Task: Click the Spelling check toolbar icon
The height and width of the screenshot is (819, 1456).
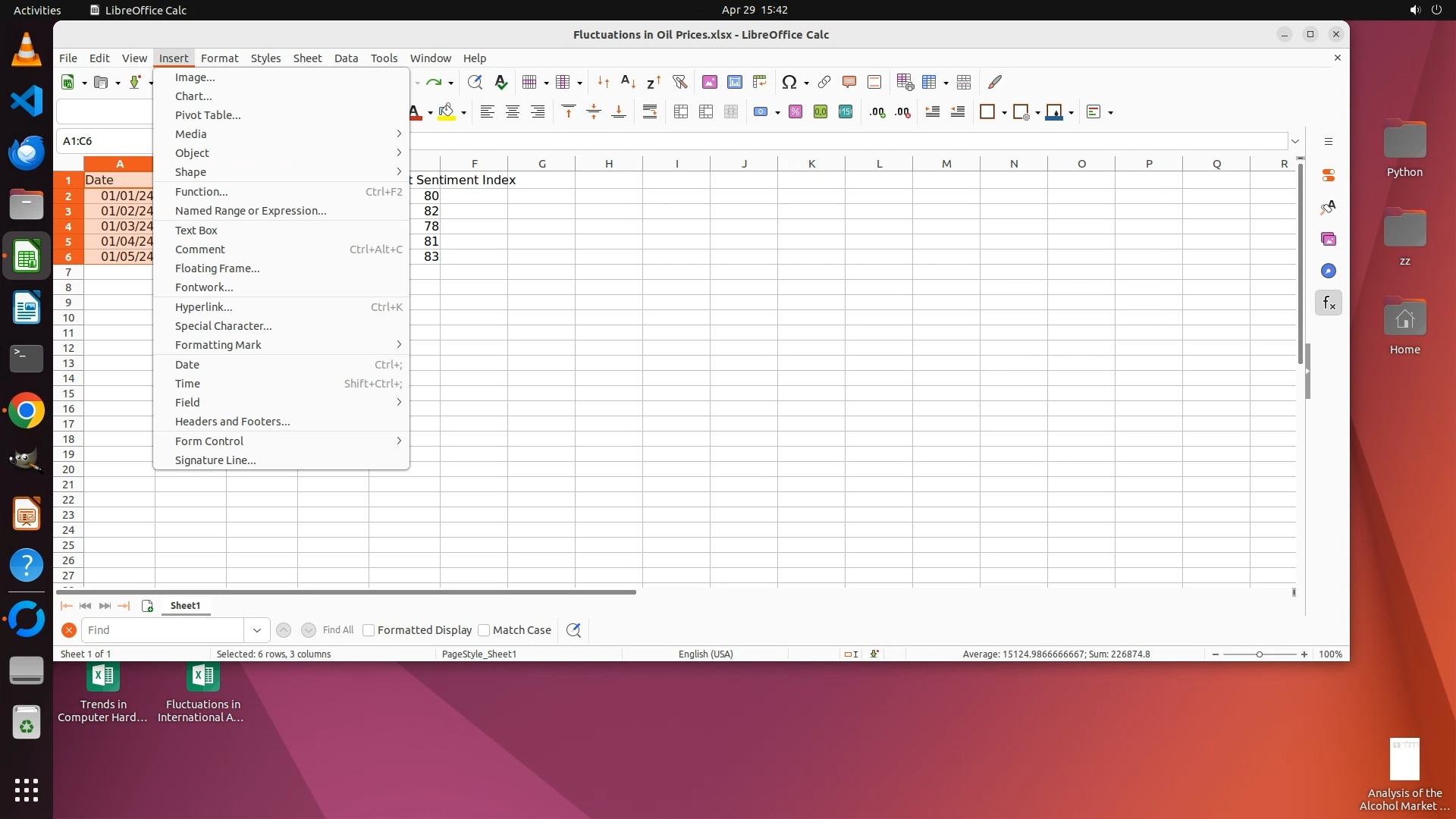Action: [500, 82]
